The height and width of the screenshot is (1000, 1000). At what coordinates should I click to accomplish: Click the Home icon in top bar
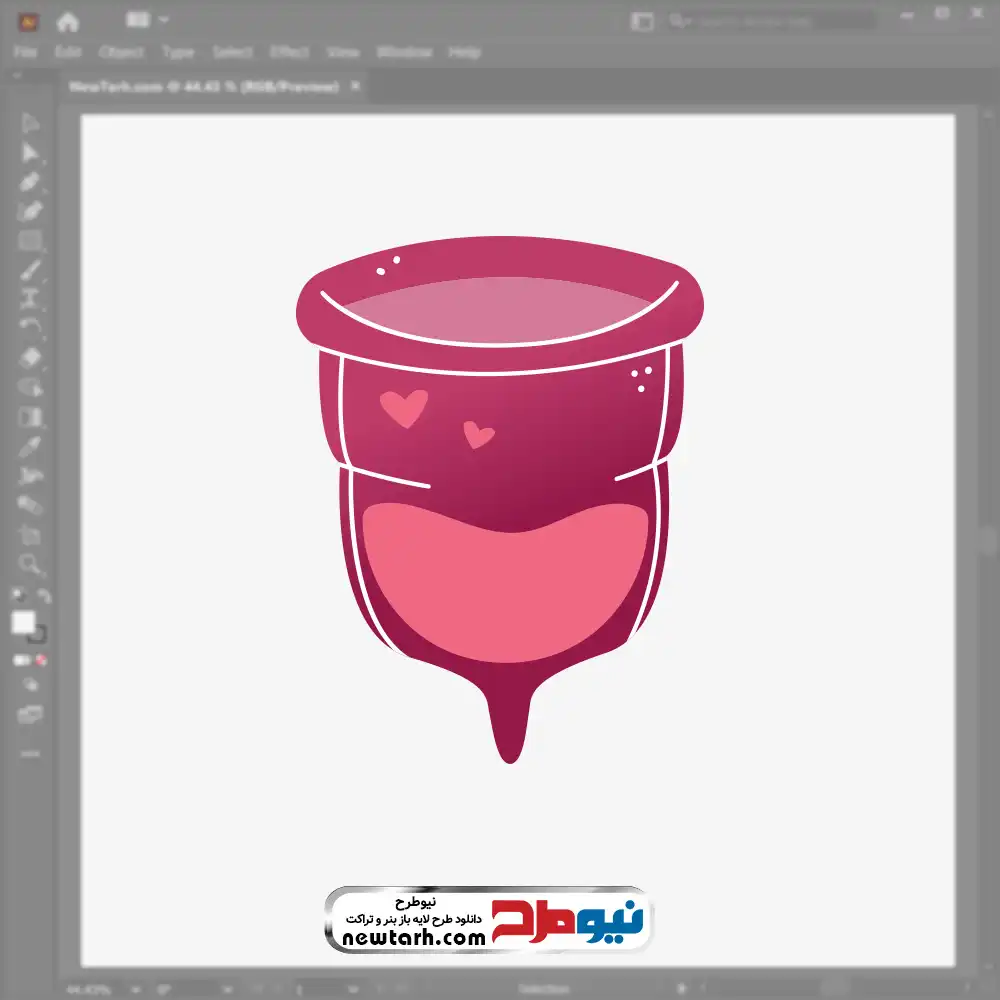pos(68,21)
